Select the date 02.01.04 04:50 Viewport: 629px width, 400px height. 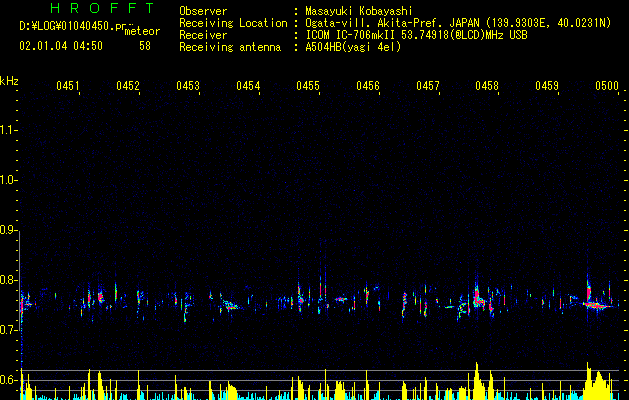[61, 46]
